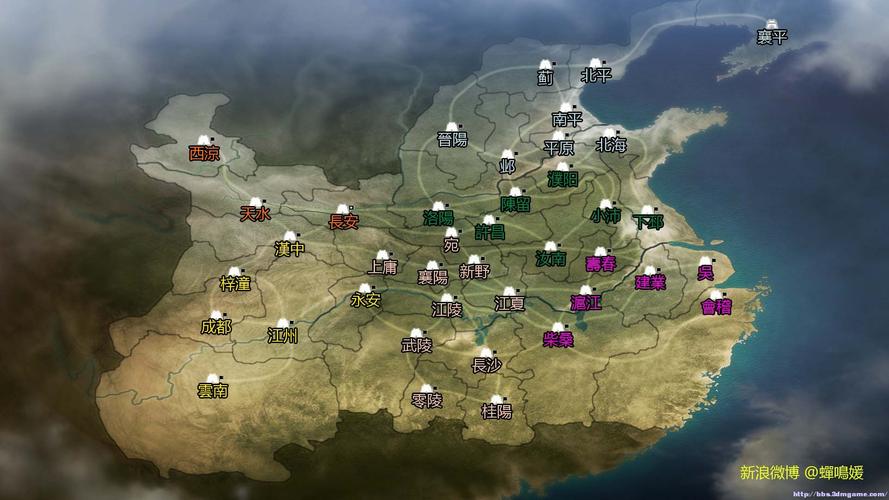
Task: Click the castle icon above 長安
Action: tap(343, 210)
